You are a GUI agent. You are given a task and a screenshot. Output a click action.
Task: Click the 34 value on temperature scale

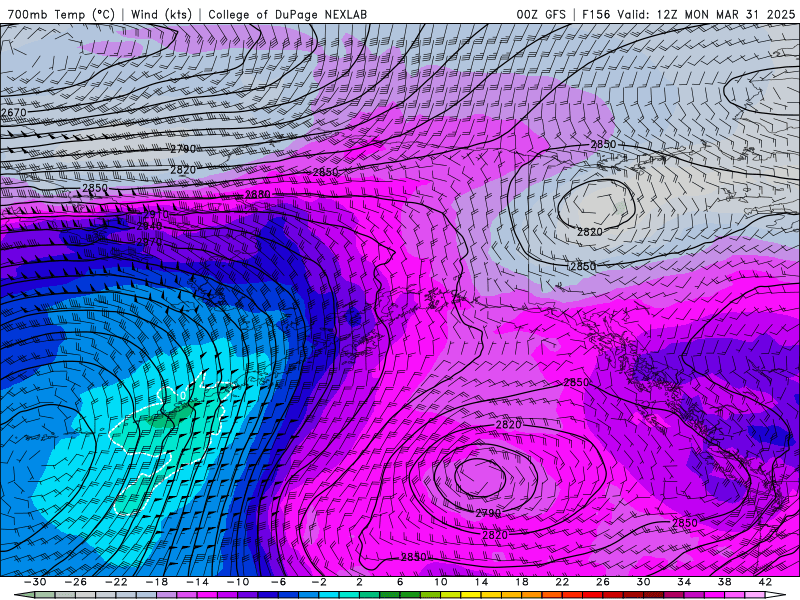[x=684, y=582]
